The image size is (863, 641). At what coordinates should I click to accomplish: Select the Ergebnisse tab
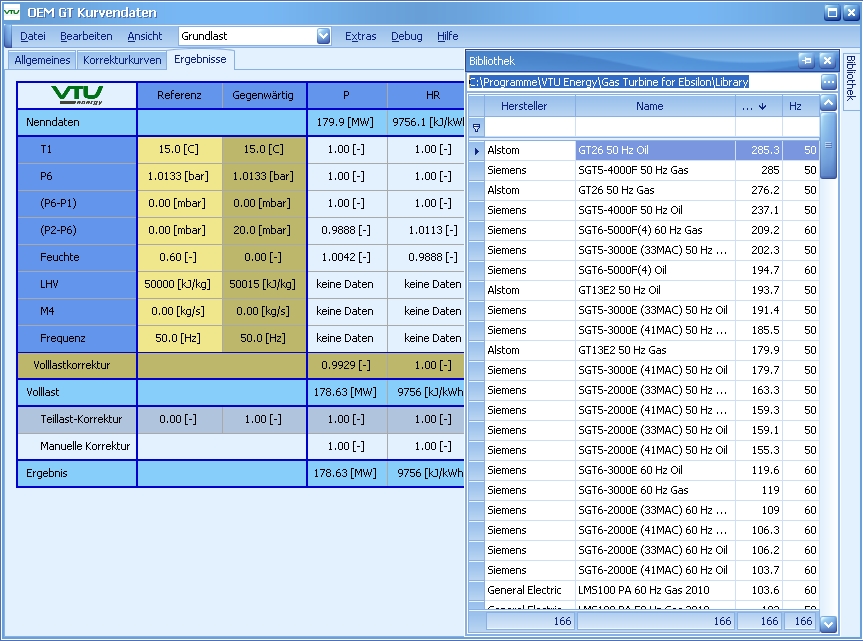(200, 59)
